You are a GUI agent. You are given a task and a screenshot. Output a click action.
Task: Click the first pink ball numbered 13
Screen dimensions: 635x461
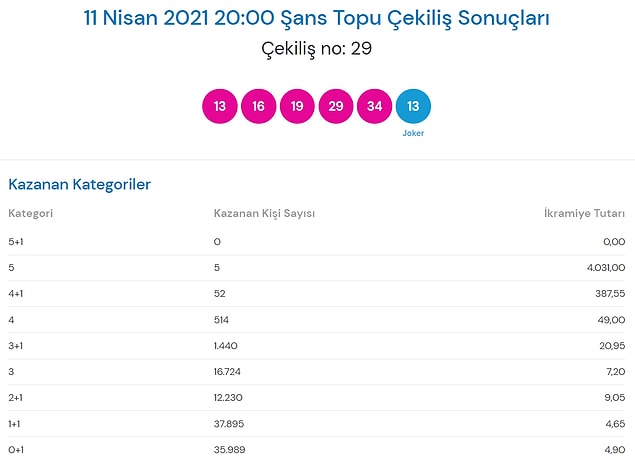click(219, 106)
